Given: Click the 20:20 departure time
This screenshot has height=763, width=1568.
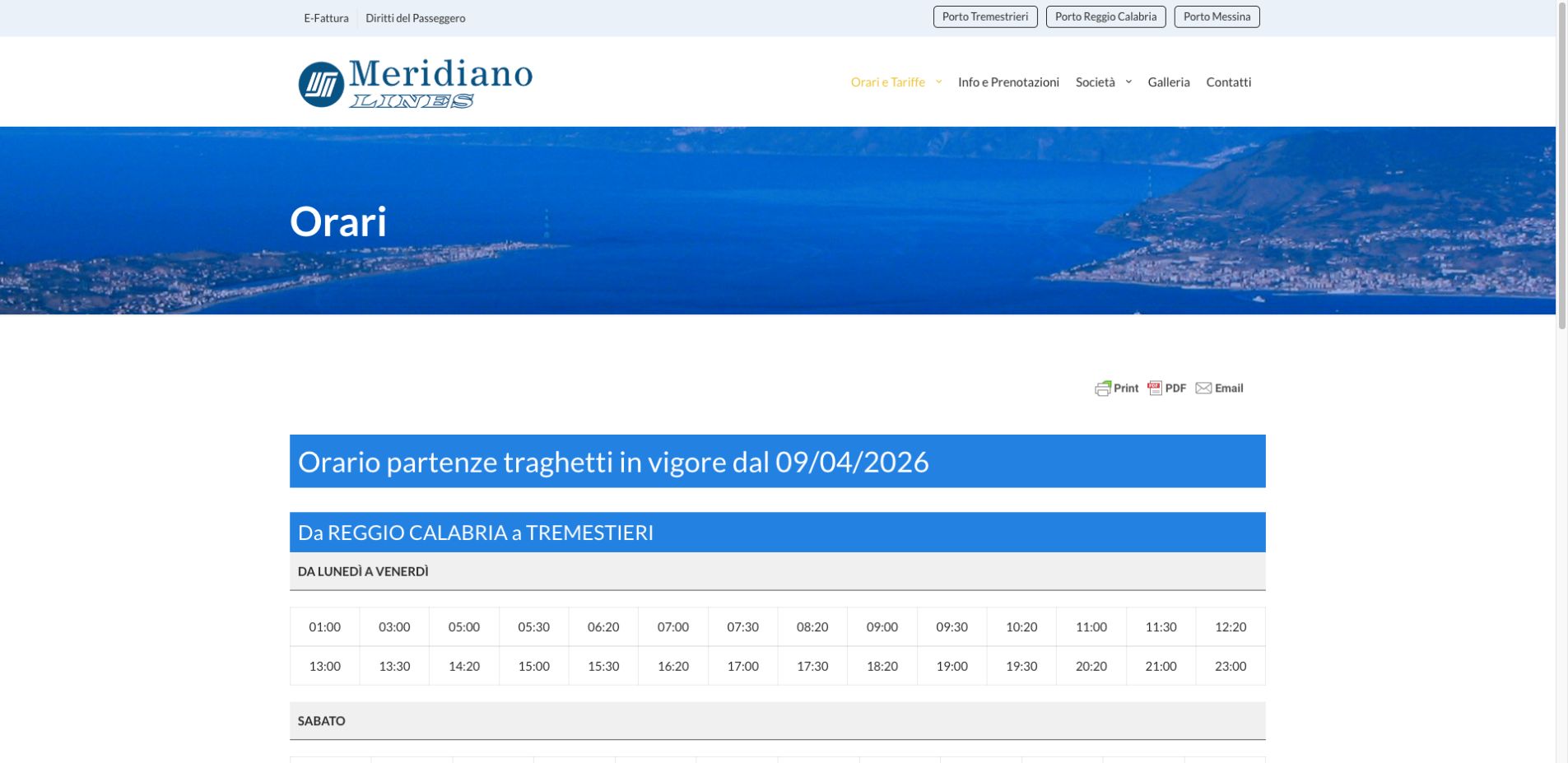Looking at the screenshot, I should coord(1091,666).
